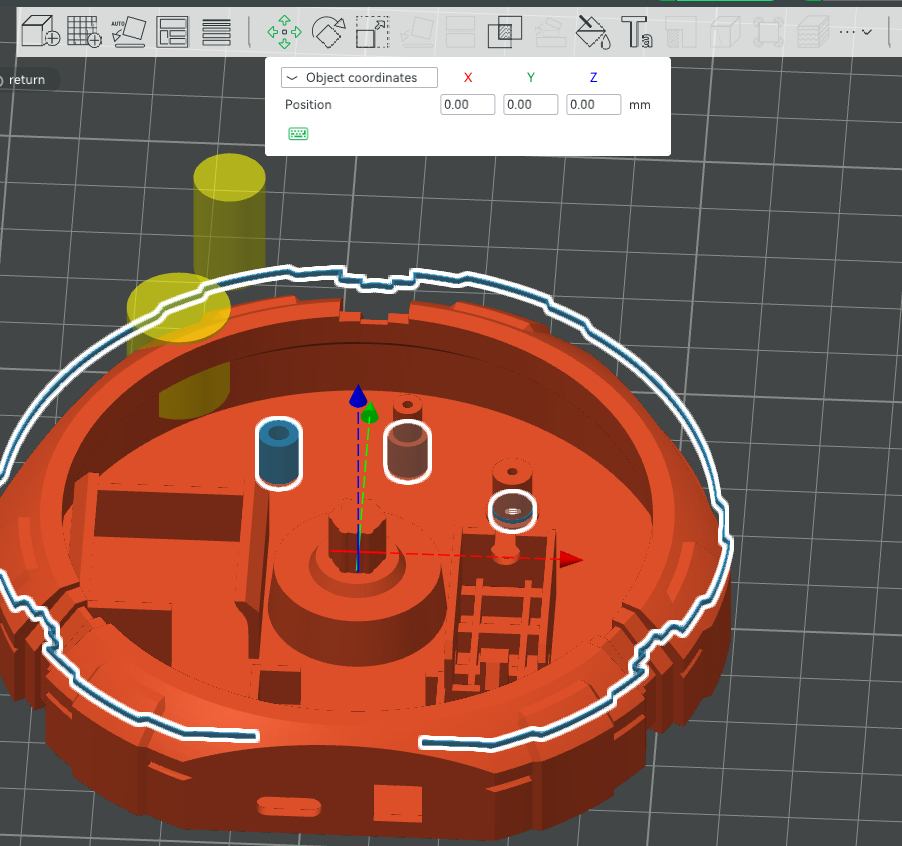Run Auto orient from the toolbar
The height and width of the screenshot is (846, 902).
(128, 31)
